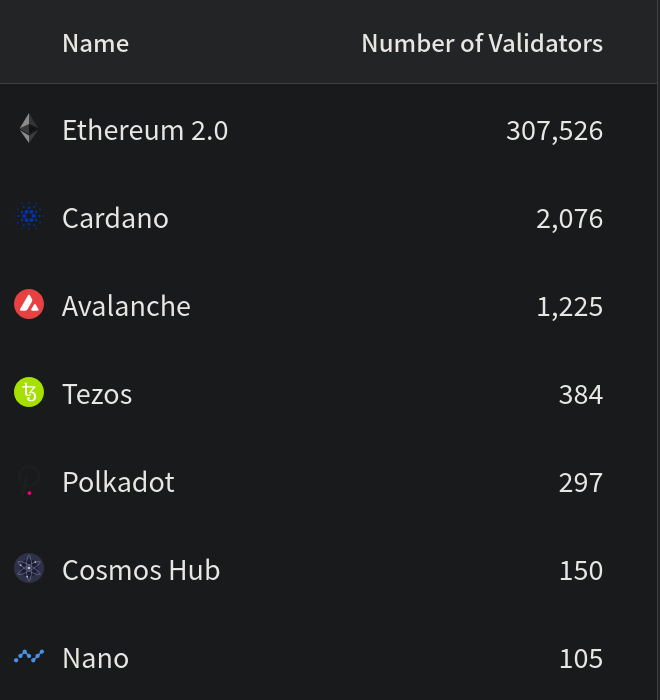Viewport: 660px width, 700px height.
Task: Open the Ethereum 2.0 name link
Action: pos(145,130)
